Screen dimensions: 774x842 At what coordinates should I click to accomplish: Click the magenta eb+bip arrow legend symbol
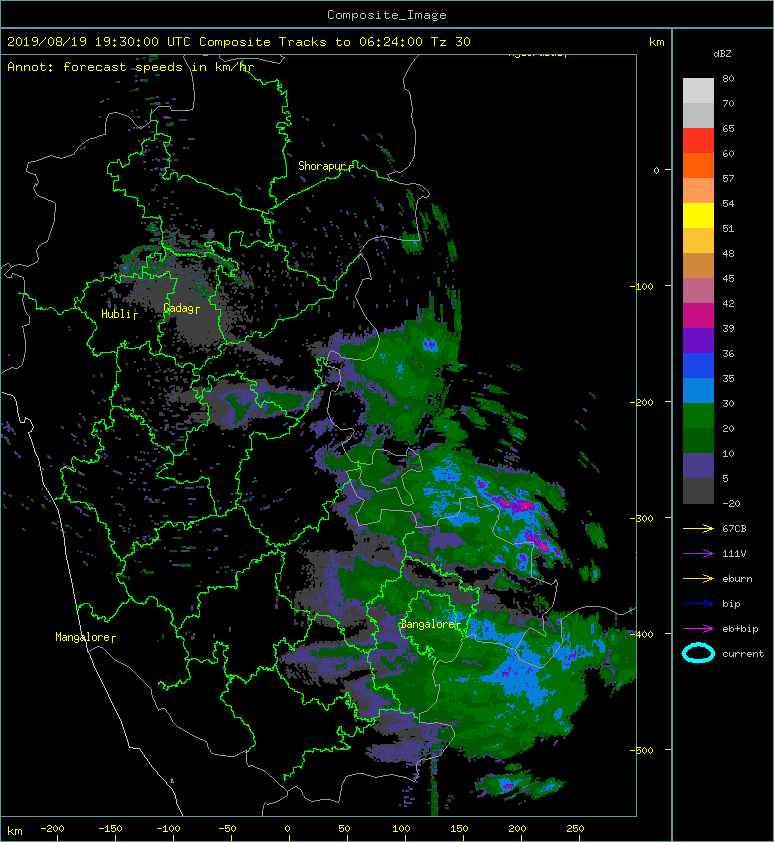(x=698, y=629)
